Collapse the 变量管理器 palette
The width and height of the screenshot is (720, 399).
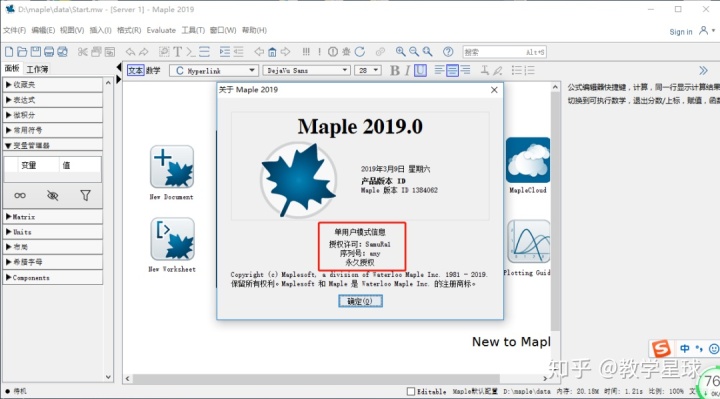(53, 145)
